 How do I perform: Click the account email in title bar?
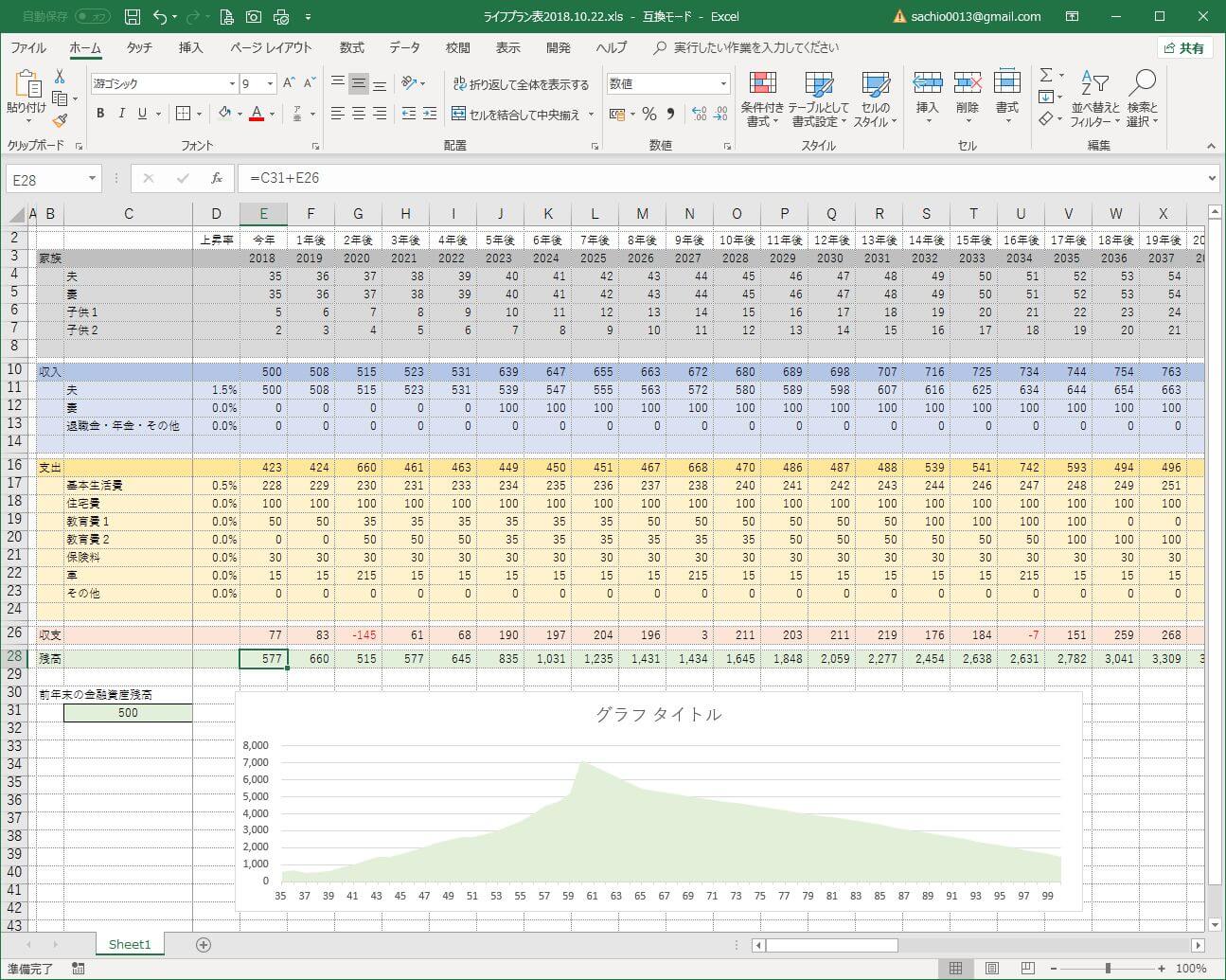(975, 16)
